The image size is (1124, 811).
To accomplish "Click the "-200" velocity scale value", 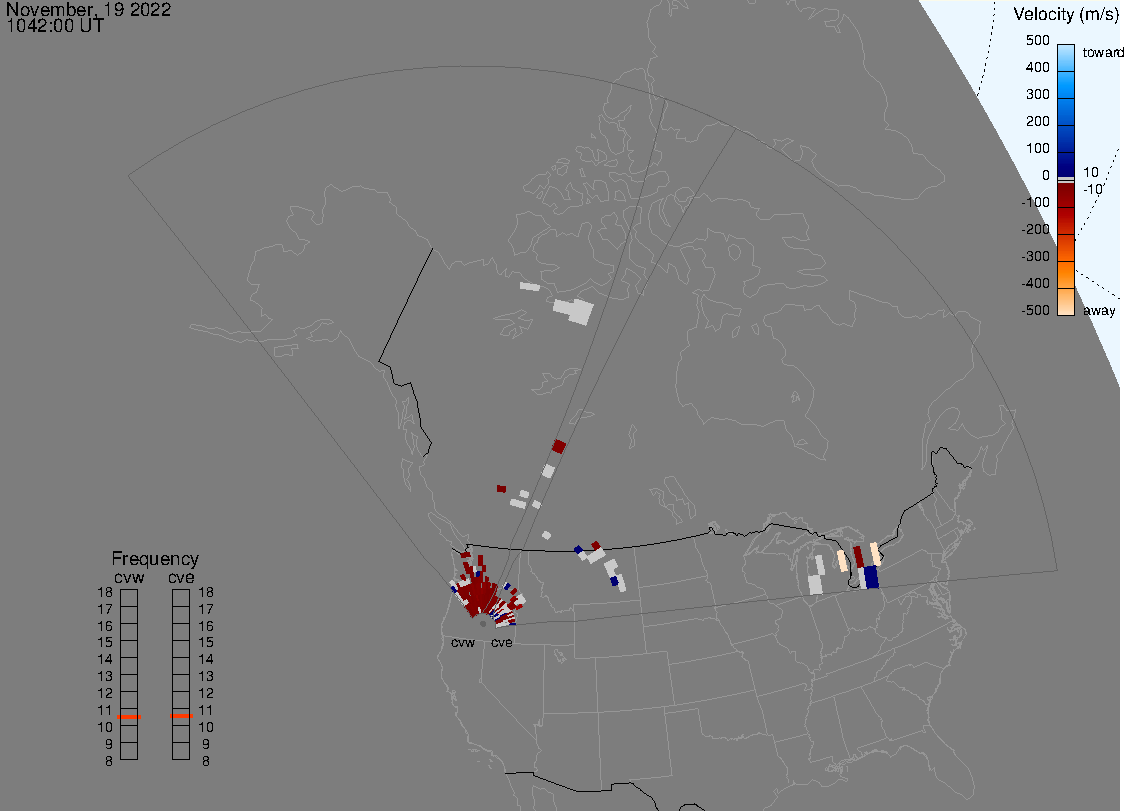I will (x=1035, y=229).
